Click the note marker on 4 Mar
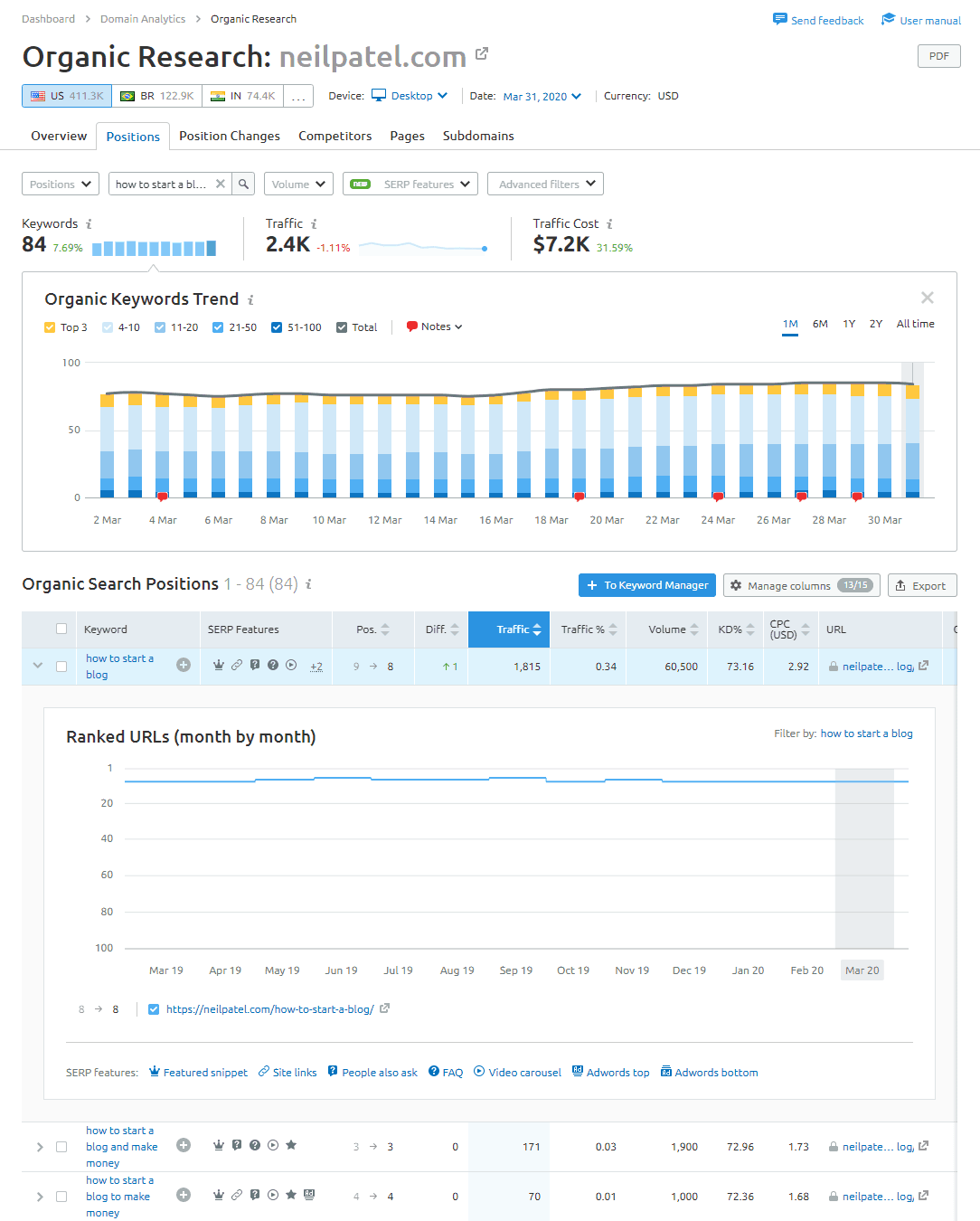The width and height of the screenshot is (980, 1221). pyautogui.click(x=163, y=497)
